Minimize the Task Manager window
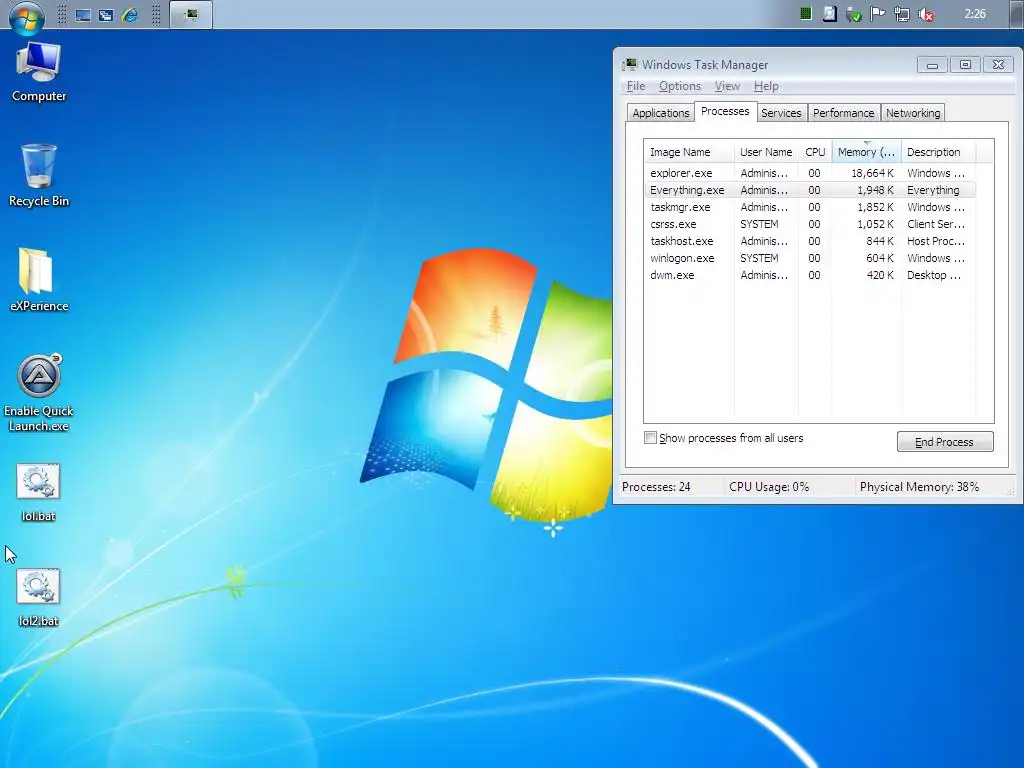Image resolution: width=1024 pixels, height=768 pixels. (x=932, y=65)
